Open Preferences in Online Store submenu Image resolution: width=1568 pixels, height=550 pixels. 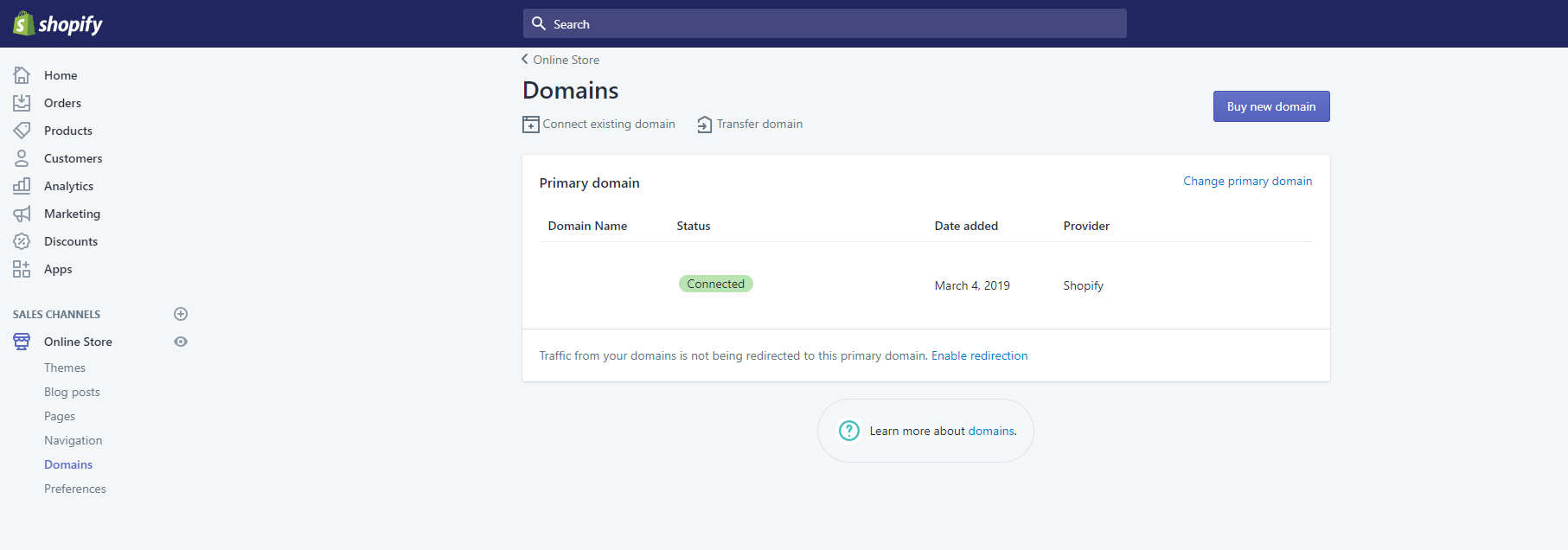75,489
